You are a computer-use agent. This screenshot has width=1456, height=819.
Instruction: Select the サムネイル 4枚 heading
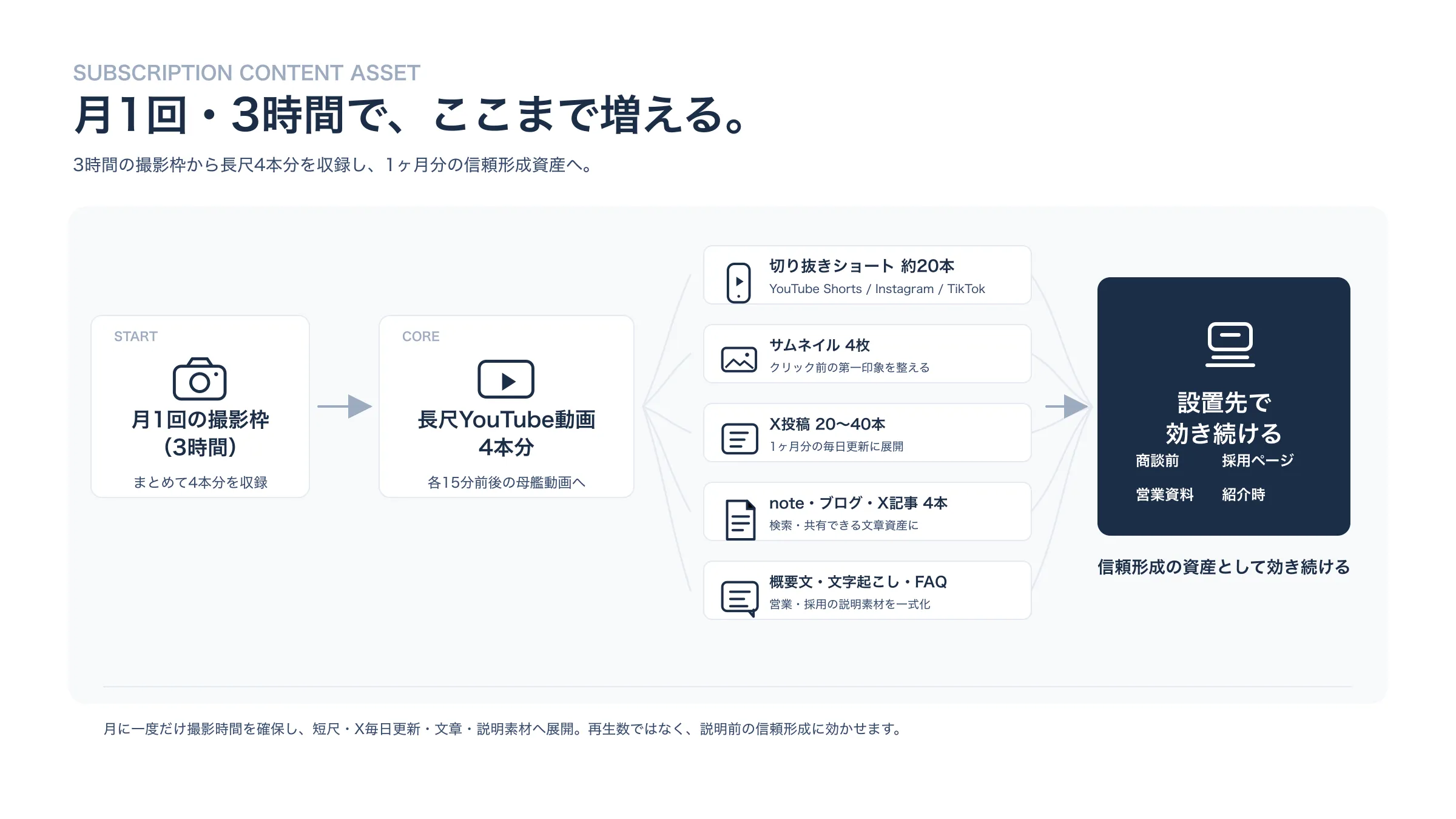(x=820, y=345)
